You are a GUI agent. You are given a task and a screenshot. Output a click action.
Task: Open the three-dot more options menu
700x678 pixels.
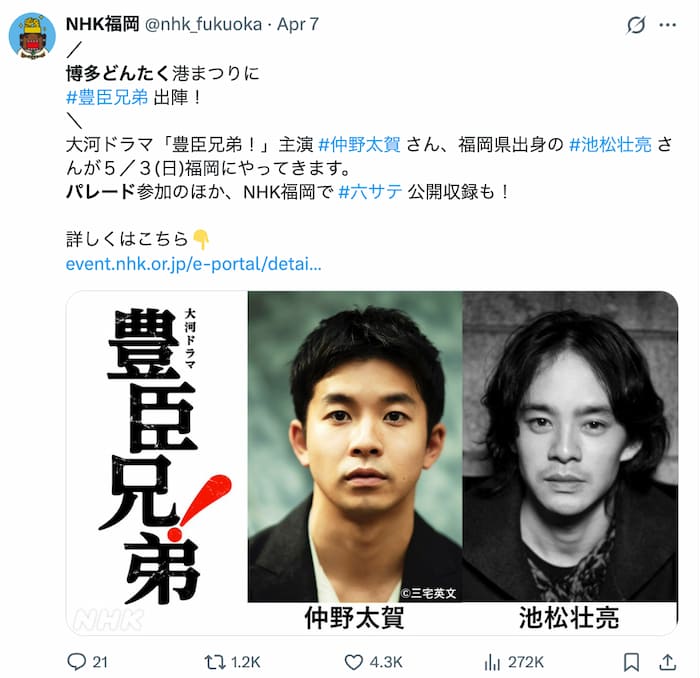click(x=667, y=25)
